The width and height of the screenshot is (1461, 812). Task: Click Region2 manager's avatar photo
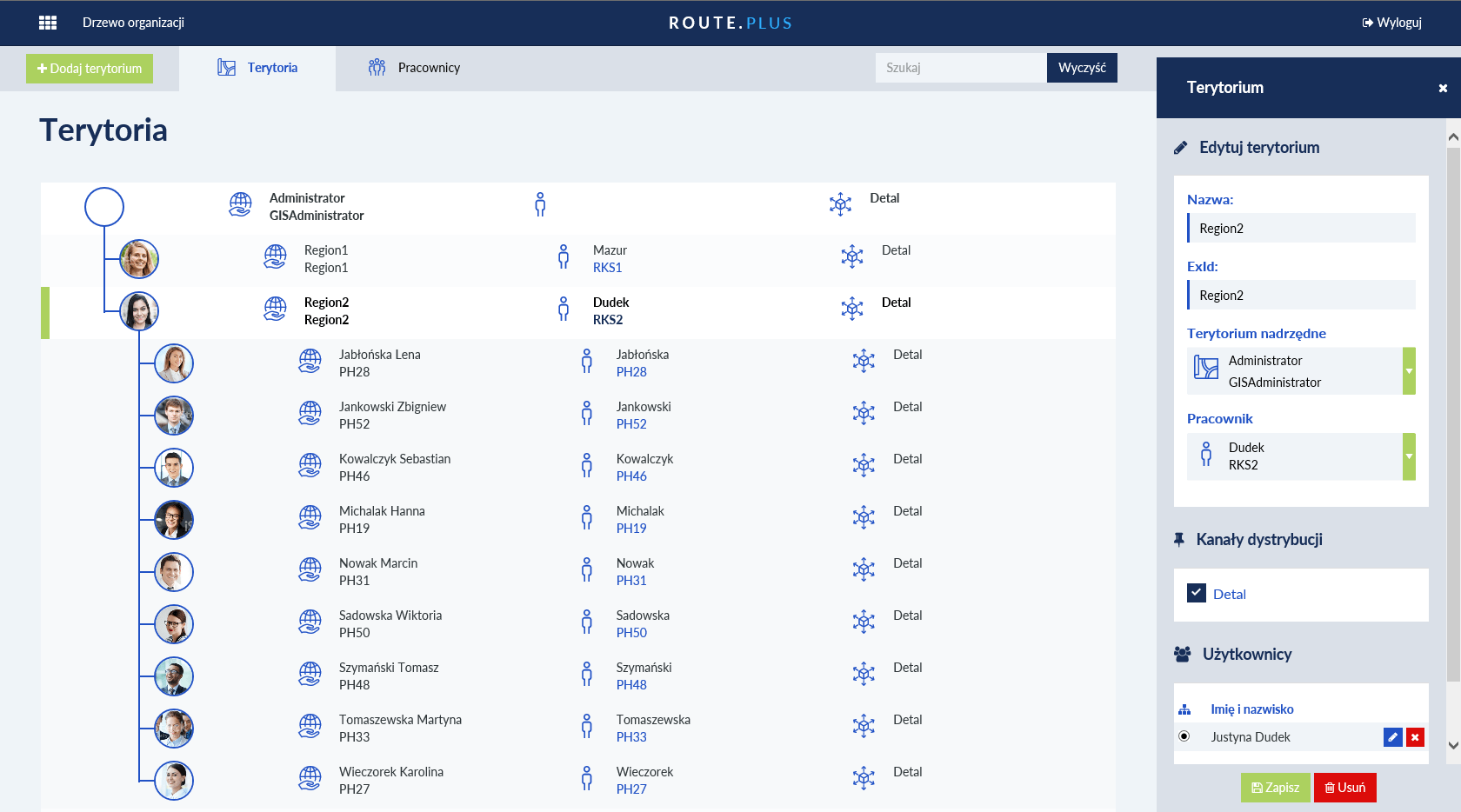[x=139, y=311]
